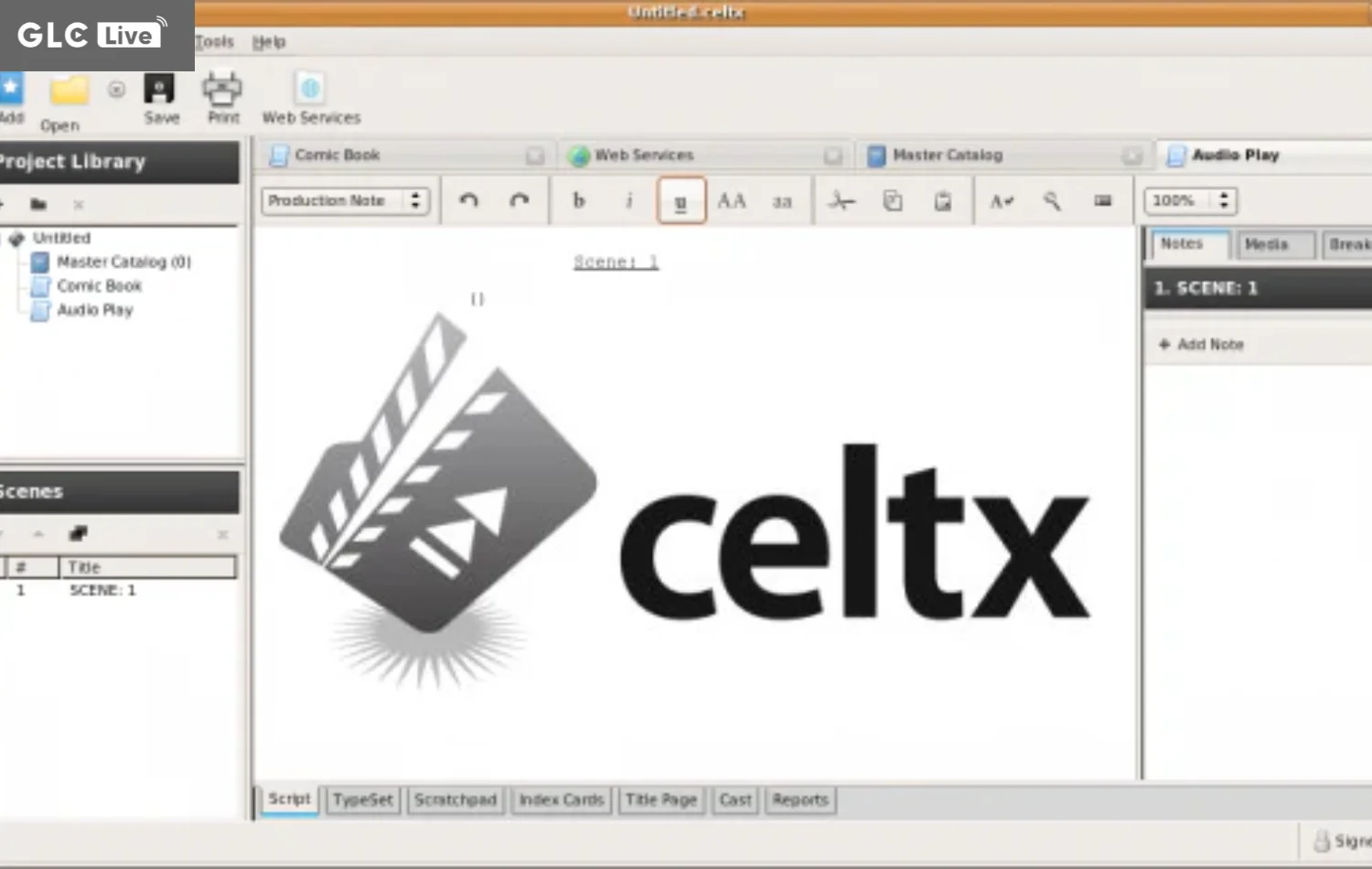Redo the last undone edit
1372x869 pixels.
click(519, 200)
